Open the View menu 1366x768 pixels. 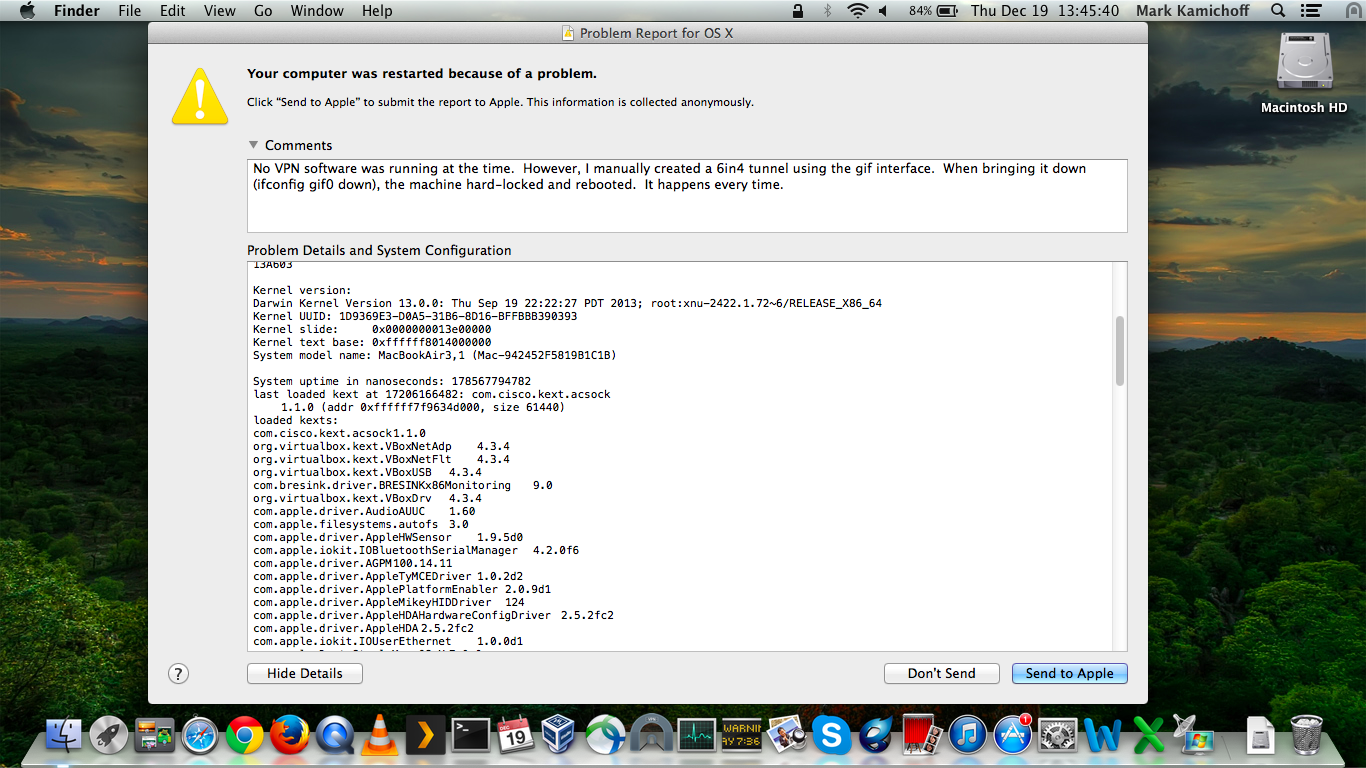pyautogui.click(x=219, y=11)
